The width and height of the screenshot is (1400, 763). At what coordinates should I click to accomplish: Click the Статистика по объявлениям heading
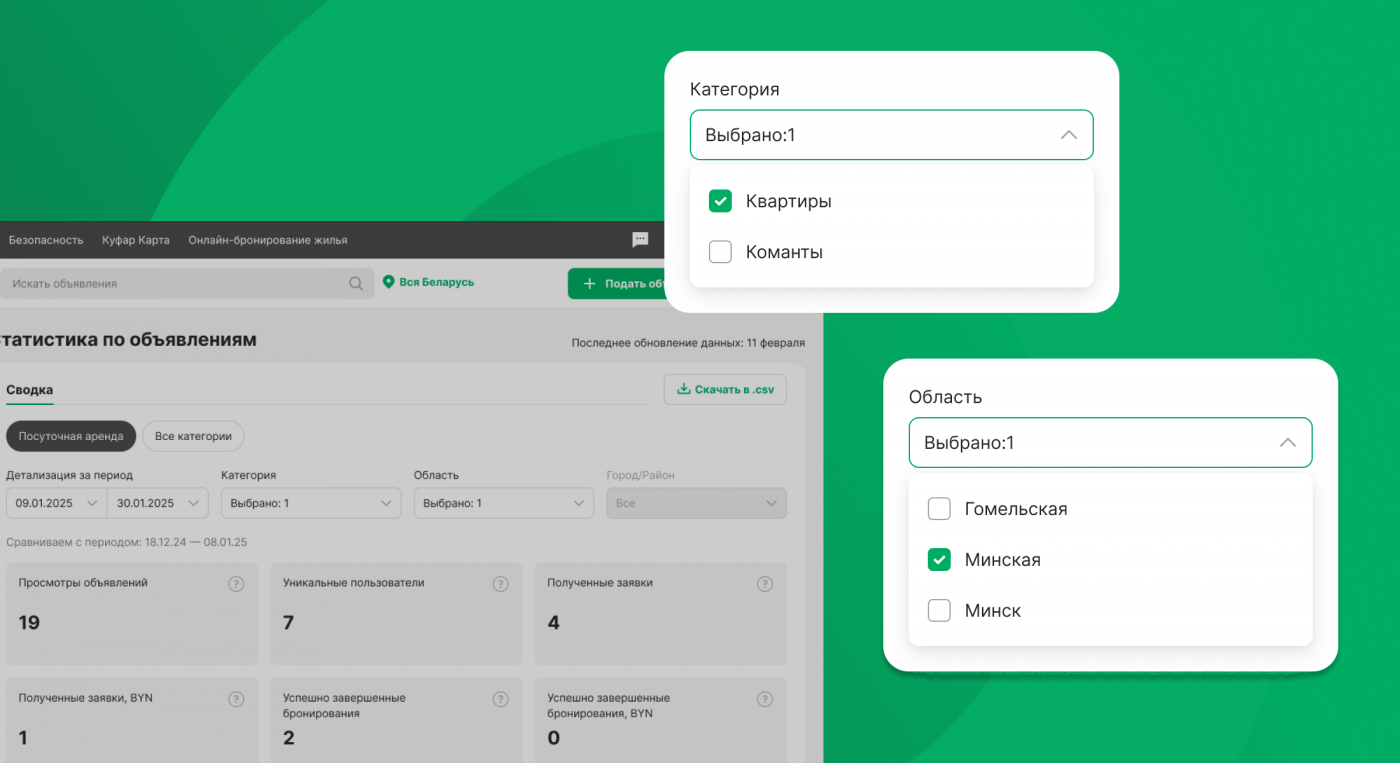[128, 340]
